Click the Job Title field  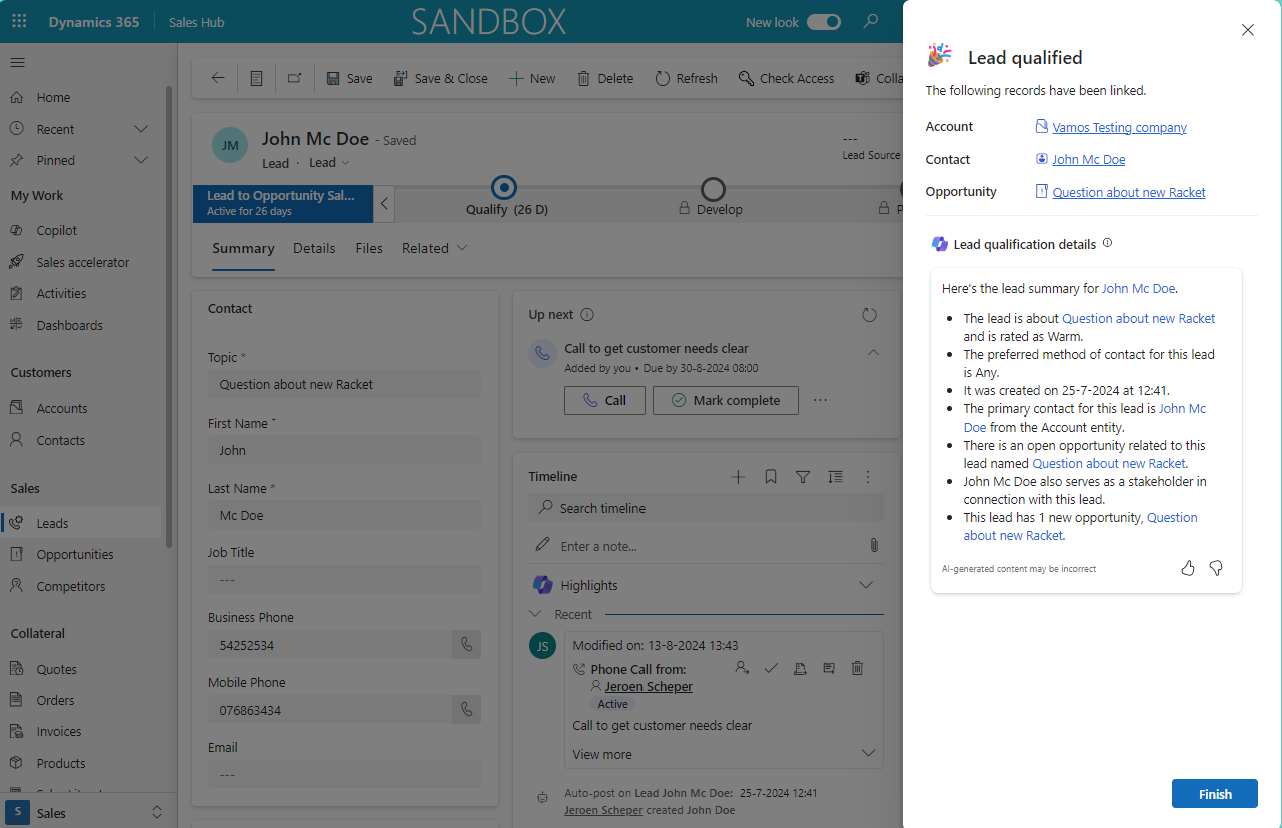click(x=344, y=580)
